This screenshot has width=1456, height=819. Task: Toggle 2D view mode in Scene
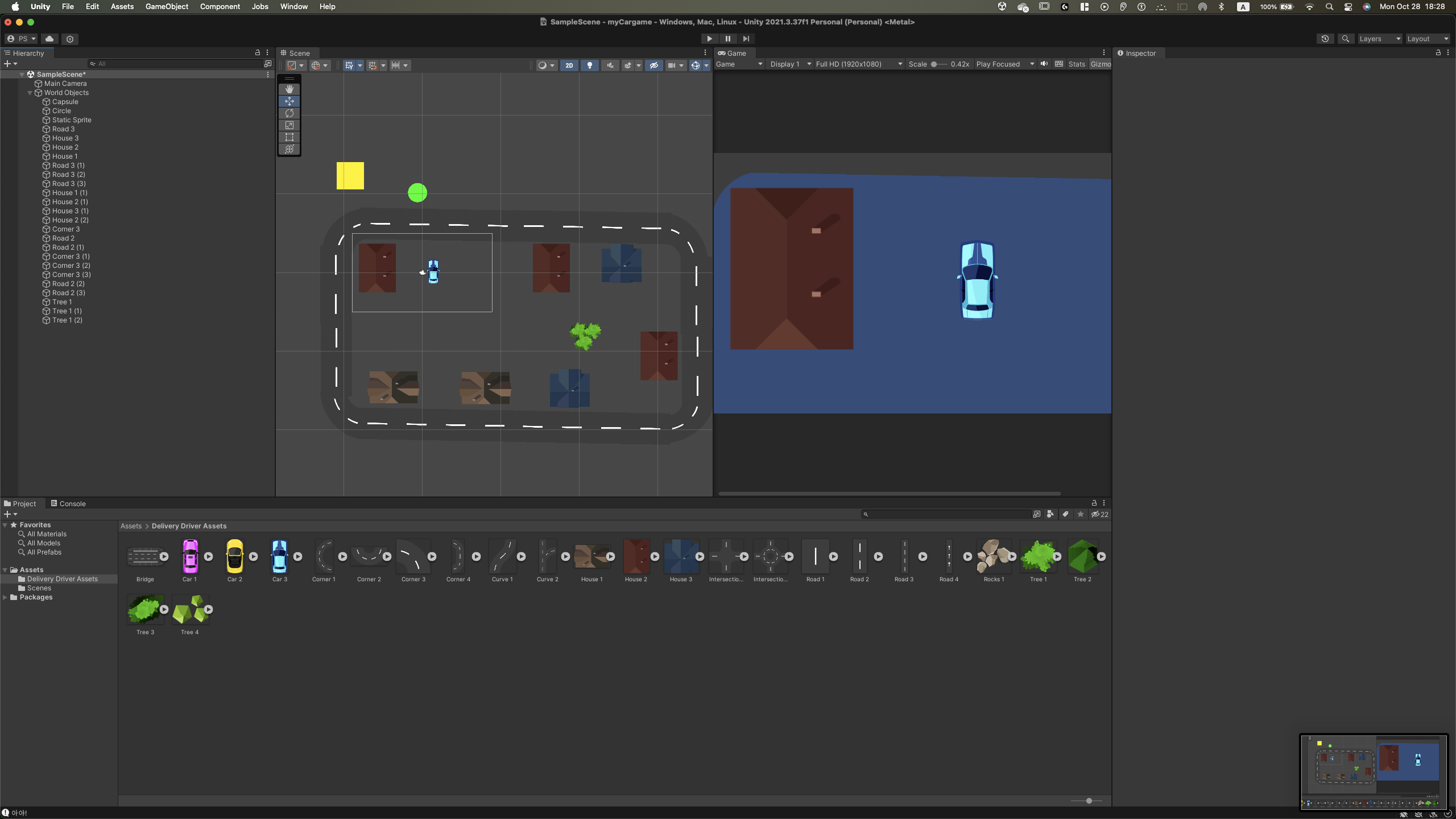[x=569, y=65]
